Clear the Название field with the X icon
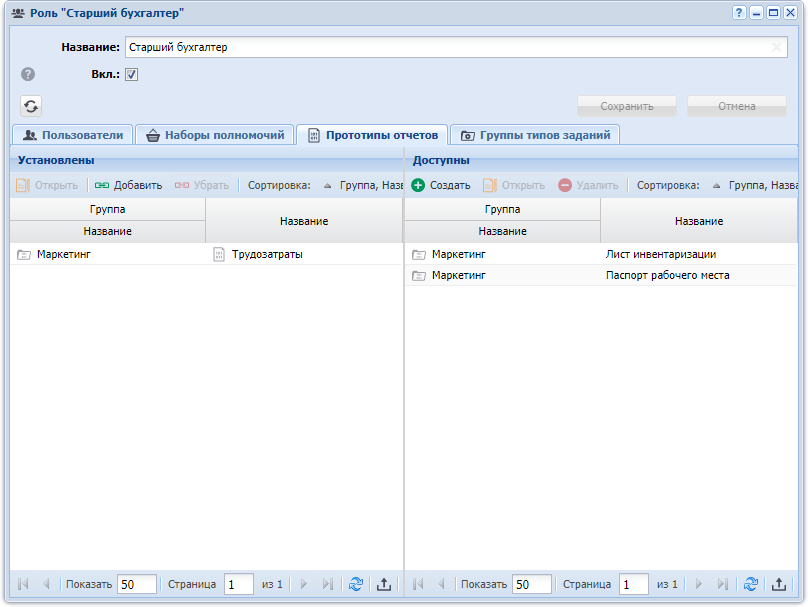808x607 pixels. click(x=776, y=47)
